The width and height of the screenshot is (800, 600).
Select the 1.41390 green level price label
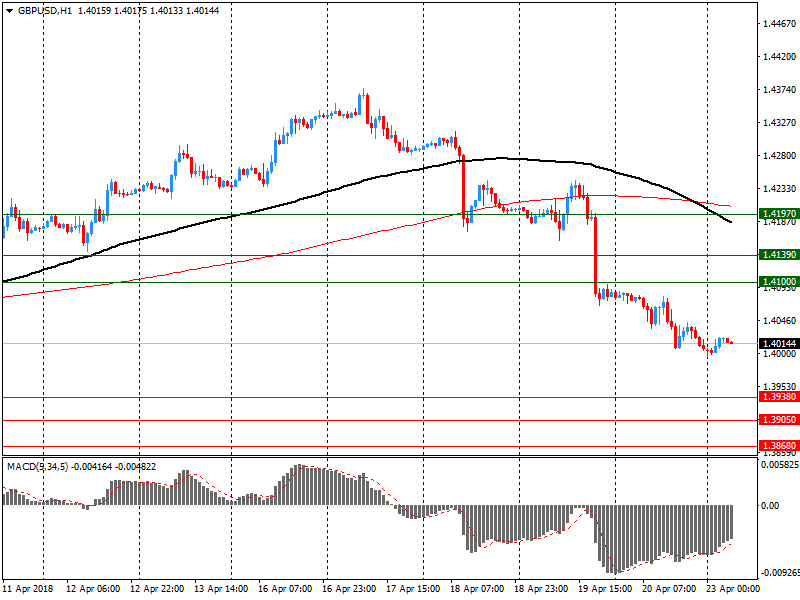point(779,255)
